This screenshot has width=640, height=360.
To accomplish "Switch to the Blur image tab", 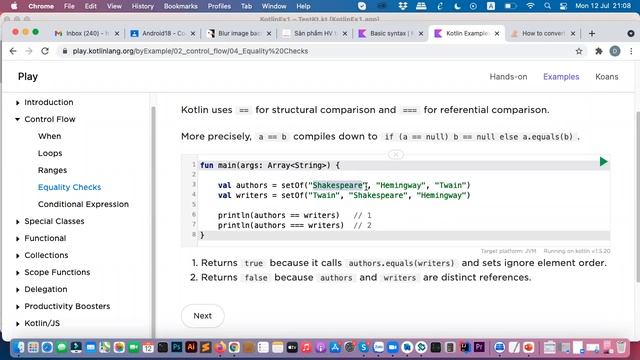I will click(x=239, y=33).
